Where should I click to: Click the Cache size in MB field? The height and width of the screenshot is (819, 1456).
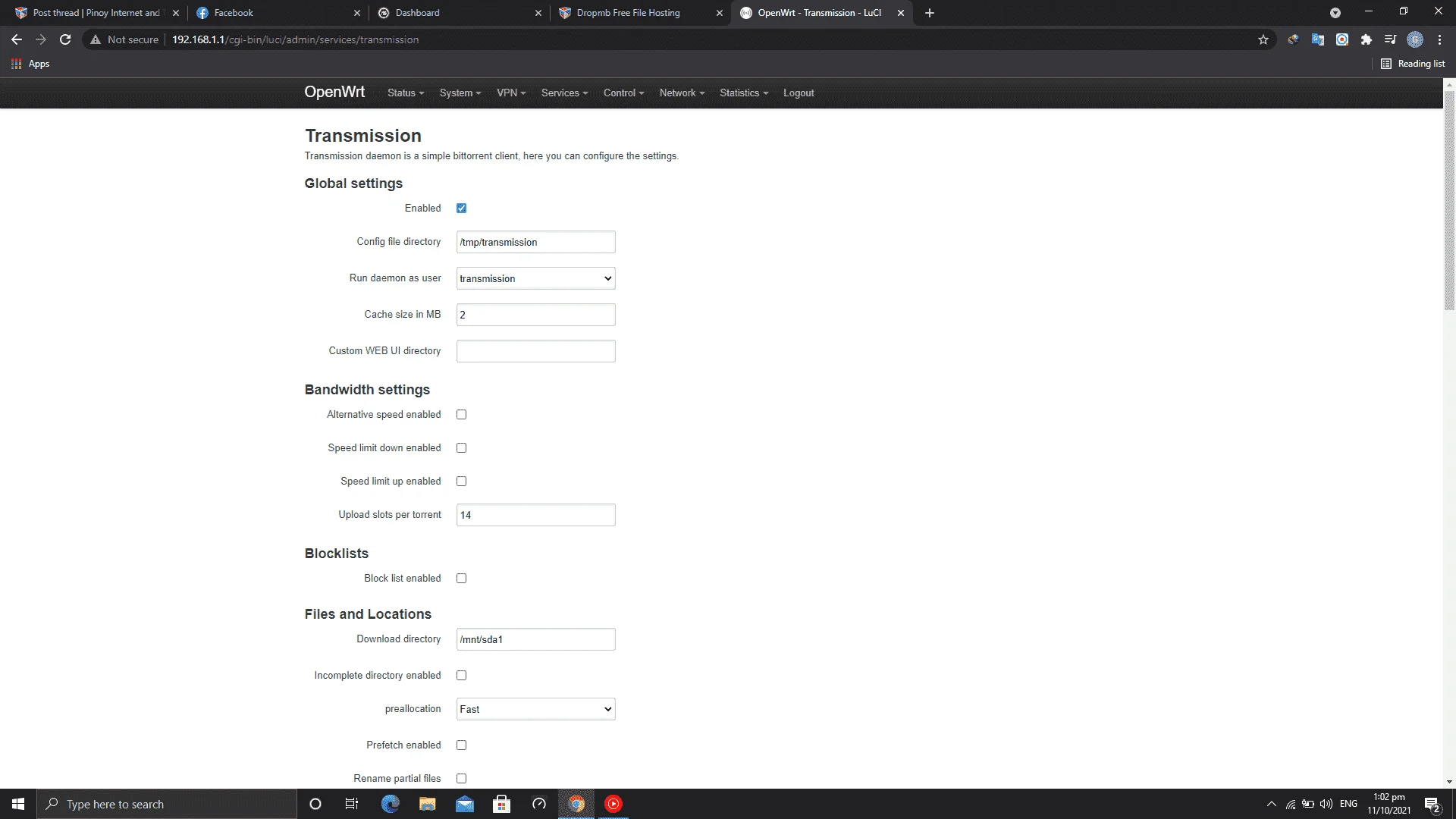point(535,315)
